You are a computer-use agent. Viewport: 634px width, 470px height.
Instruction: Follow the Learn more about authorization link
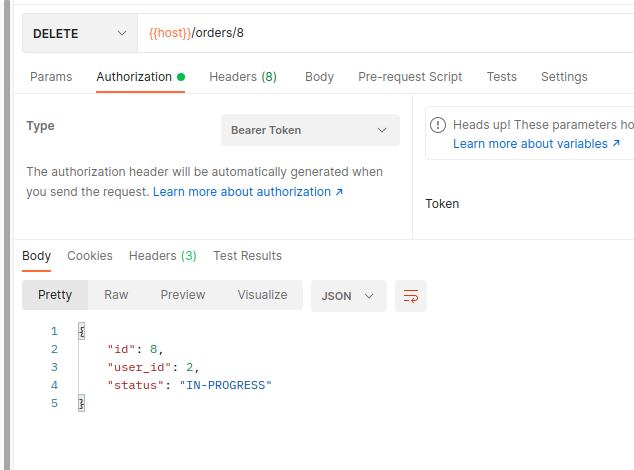click(x=247, y=192)
